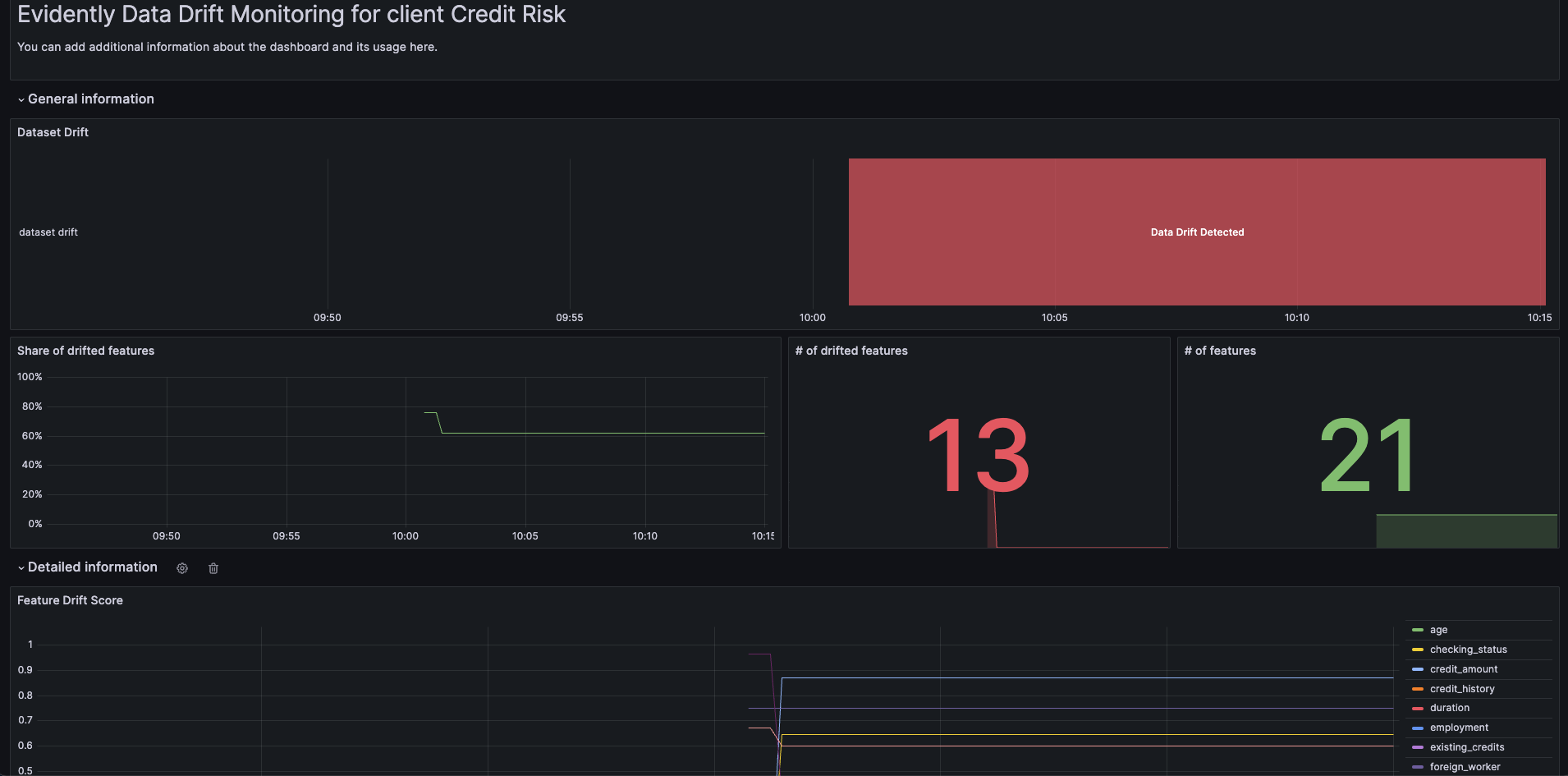The height and width of the screenshot is (776, 1568).
Task: Click the 100% label on Share of drifted features axis
Action: [30, 377]
